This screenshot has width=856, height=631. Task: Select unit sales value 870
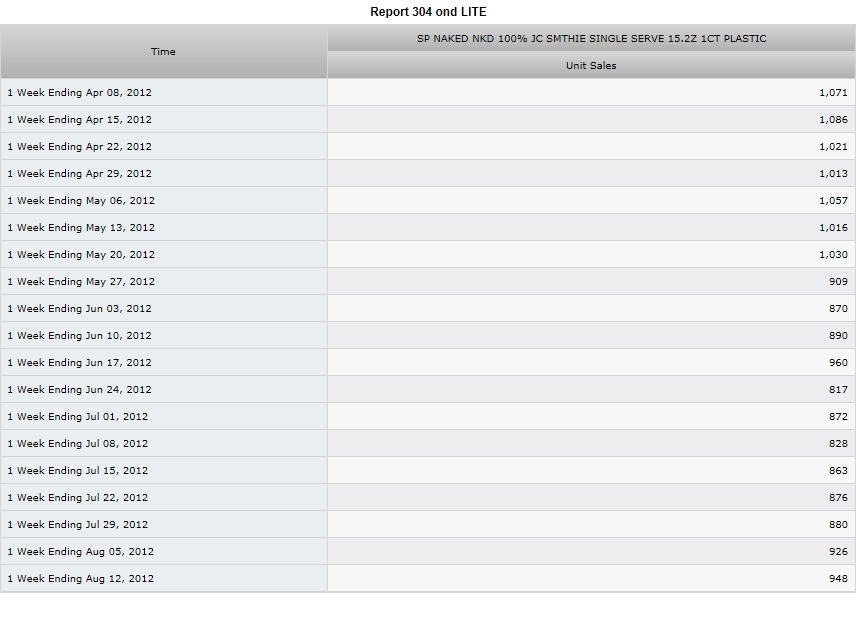tap(838, 308)
